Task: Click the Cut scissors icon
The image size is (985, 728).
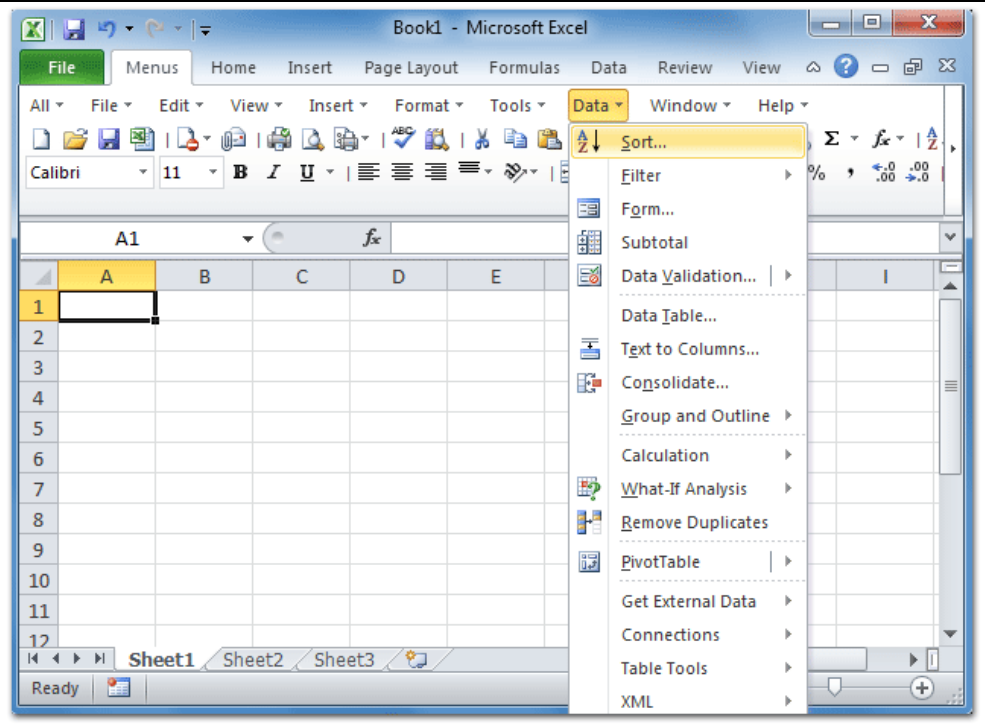Action: click(482, 139)
